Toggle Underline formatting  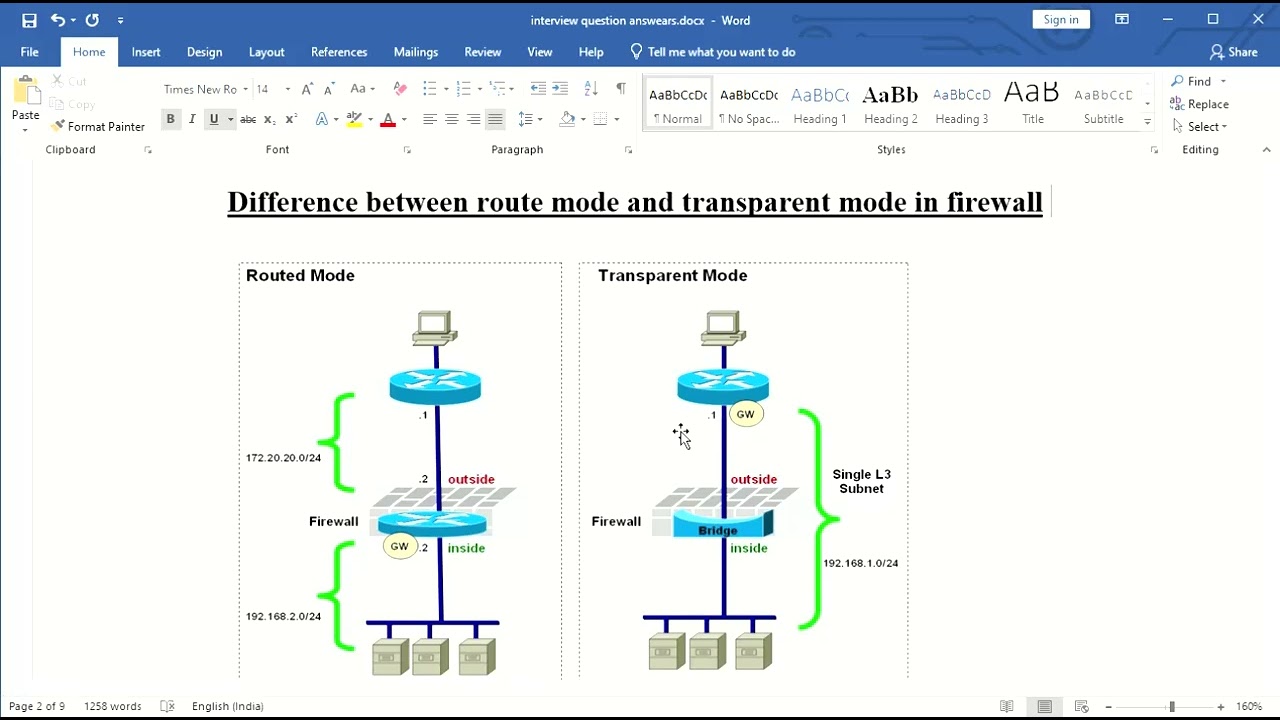[213, 119]
